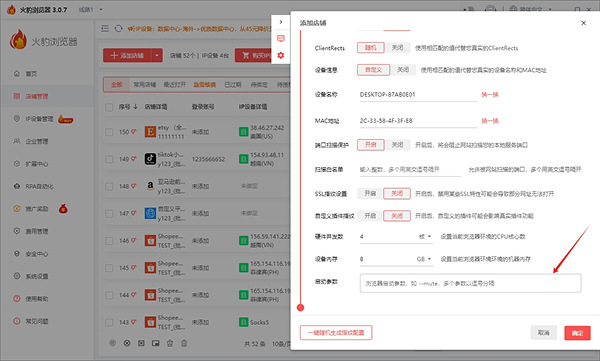Screen dimensions: 600x361
Task: Click the 系统设置 sidebar icon
Action: [x=16, y=276]
